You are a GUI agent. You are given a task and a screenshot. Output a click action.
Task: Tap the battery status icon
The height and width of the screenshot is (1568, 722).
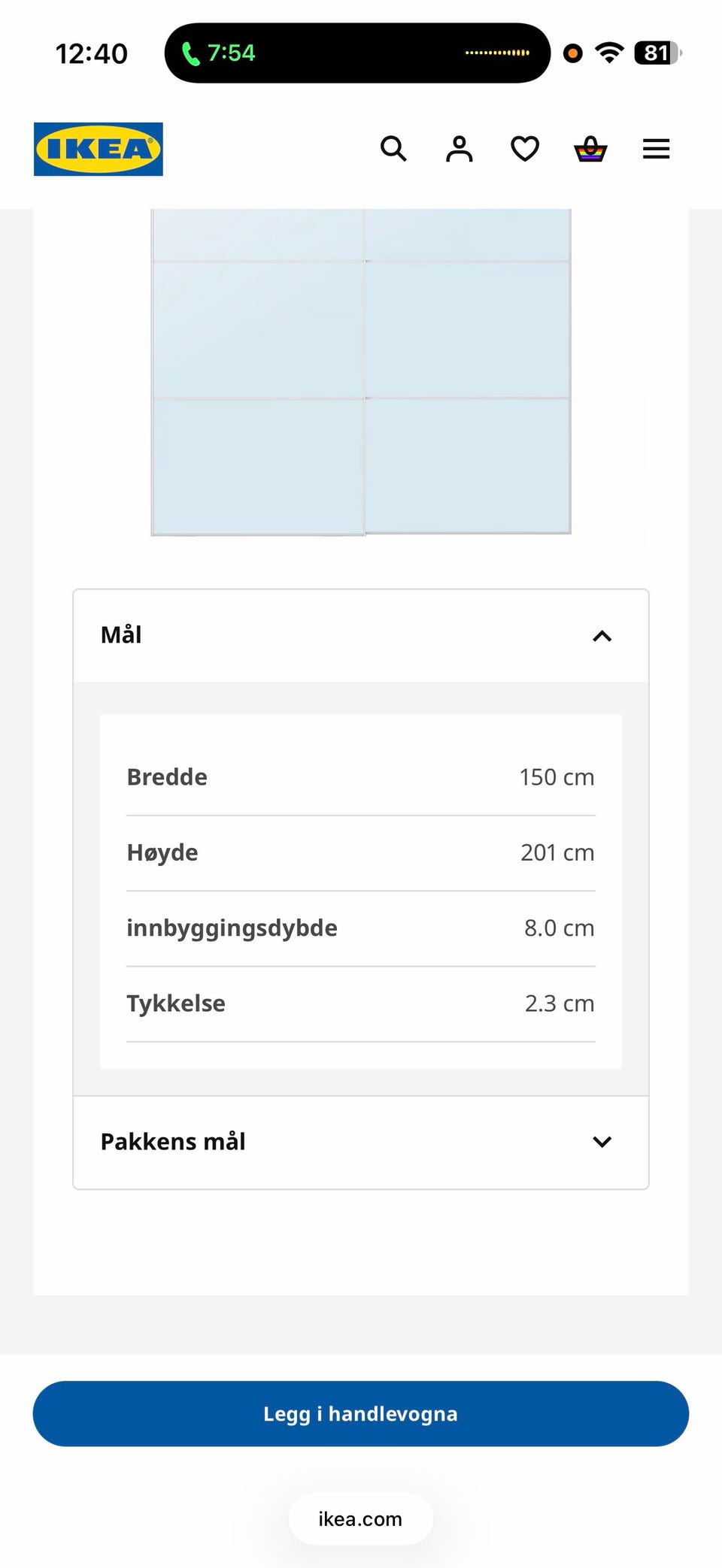(658, 53)
